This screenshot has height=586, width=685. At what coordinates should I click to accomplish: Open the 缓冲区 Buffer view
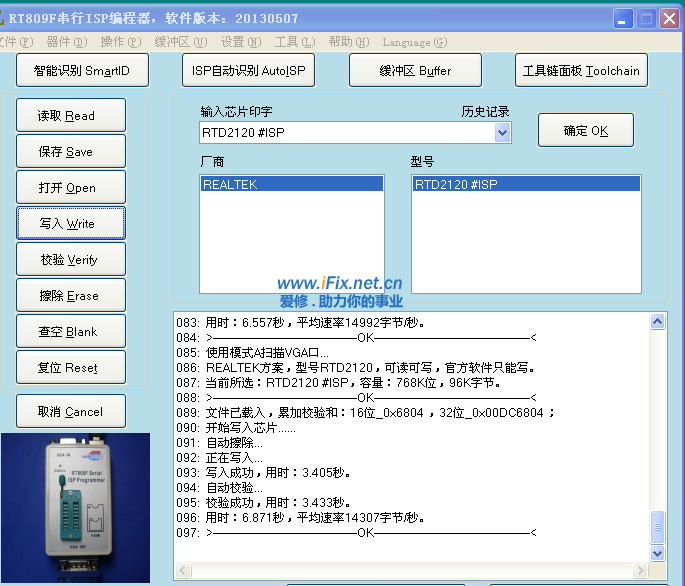[x=414, y=71]
